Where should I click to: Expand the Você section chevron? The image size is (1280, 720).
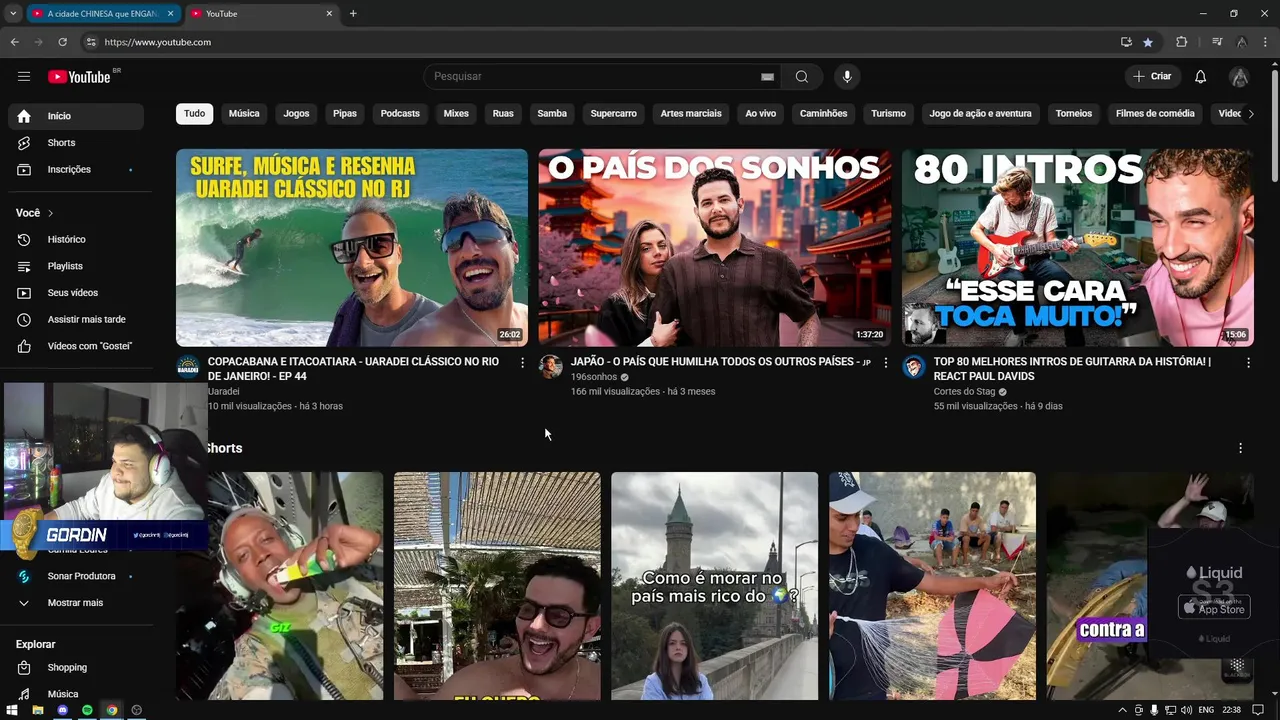point(50,213)
